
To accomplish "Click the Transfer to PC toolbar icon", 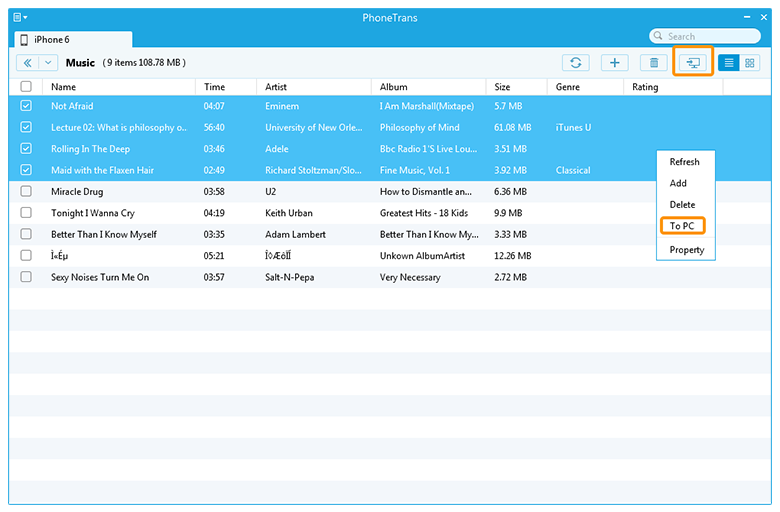I will pyautogui.click(x=692, y=63).
